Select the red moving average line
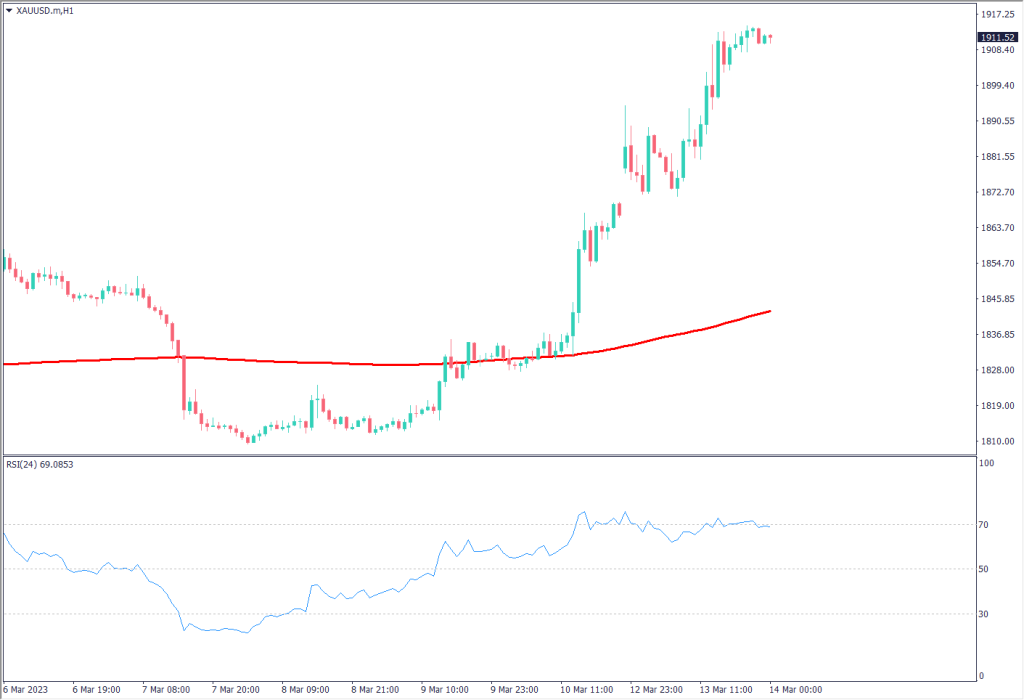This screenshot has height=700, width=1024. pos(300,361)
